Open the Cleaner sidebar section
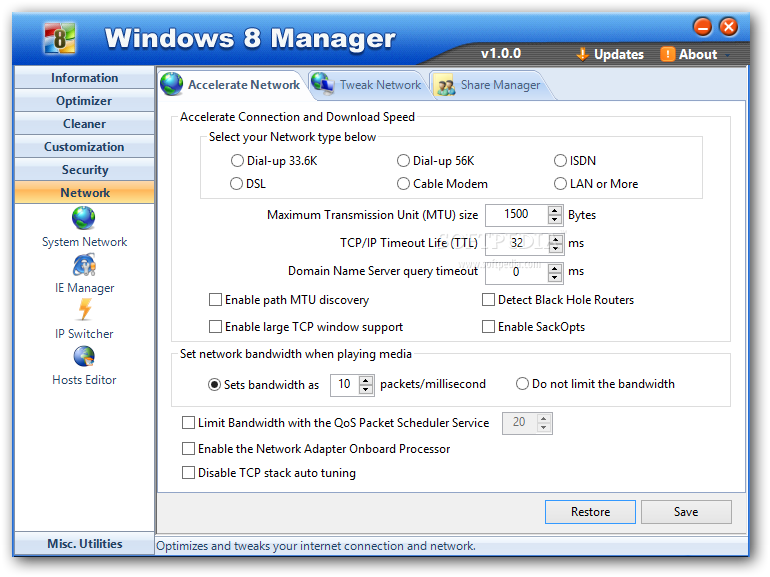The height and width of the screenshot is (577, 770). pyautogui.click(x=84, y=124)
